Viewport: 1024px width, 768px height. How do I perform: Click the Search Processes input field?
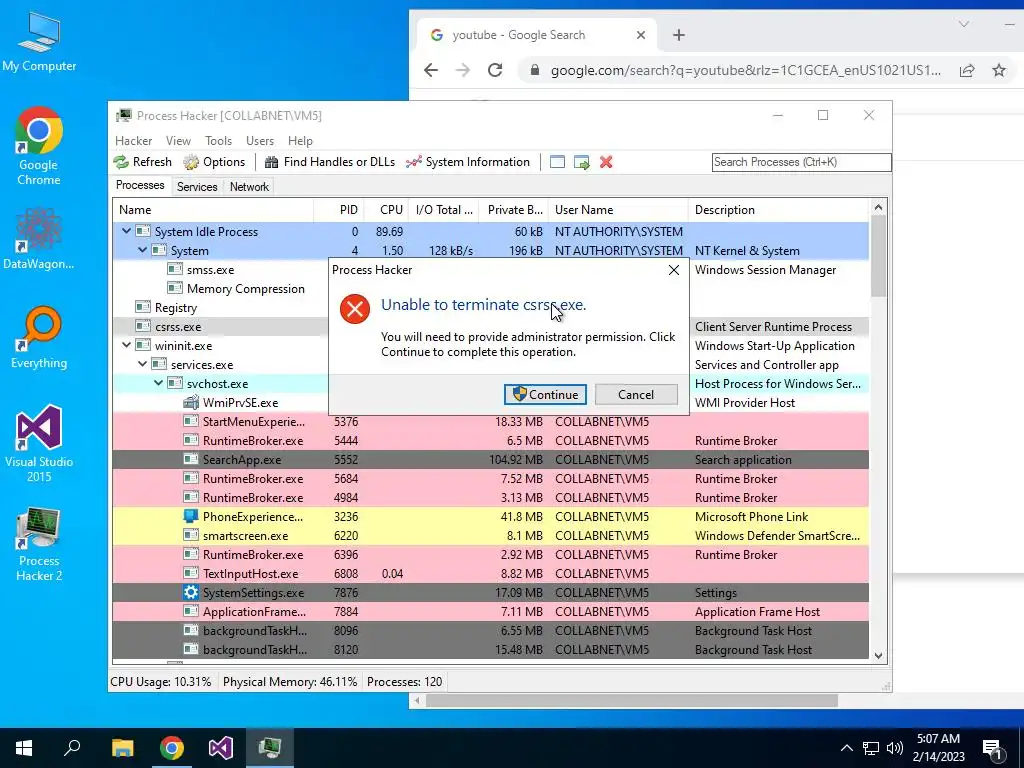click(x=801, y=162)
